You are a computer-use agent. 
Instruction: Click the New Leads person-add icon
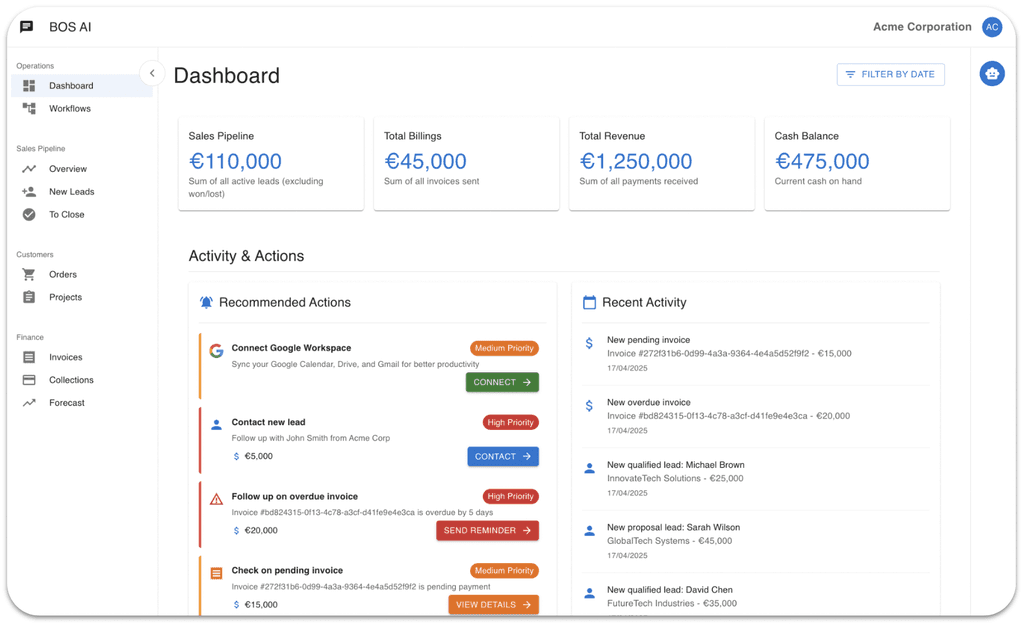pyautogui.click(x=29, y=191)
